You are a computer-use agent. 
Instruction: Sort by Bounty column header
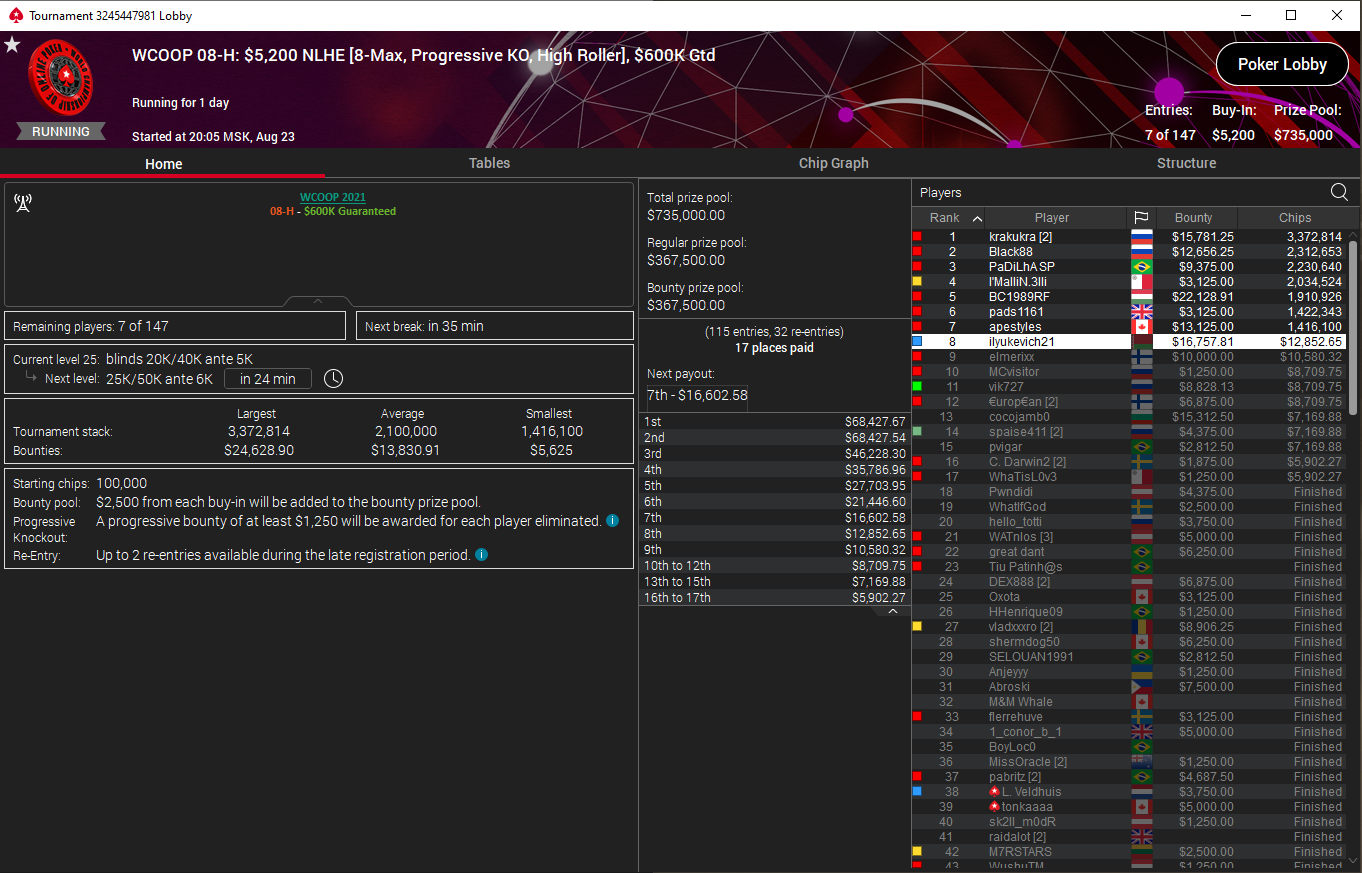[x=1193, y=218]
